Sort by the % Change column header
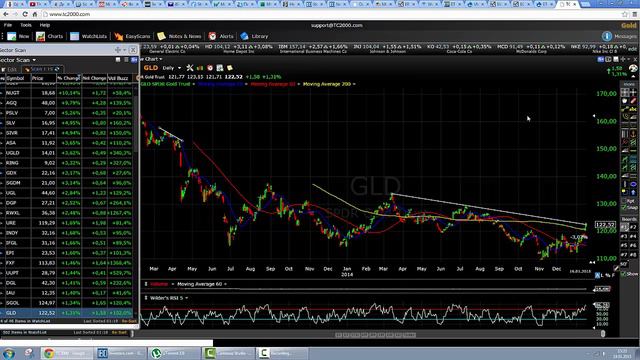This screenshot has width=640, height=360. (69, 78)
